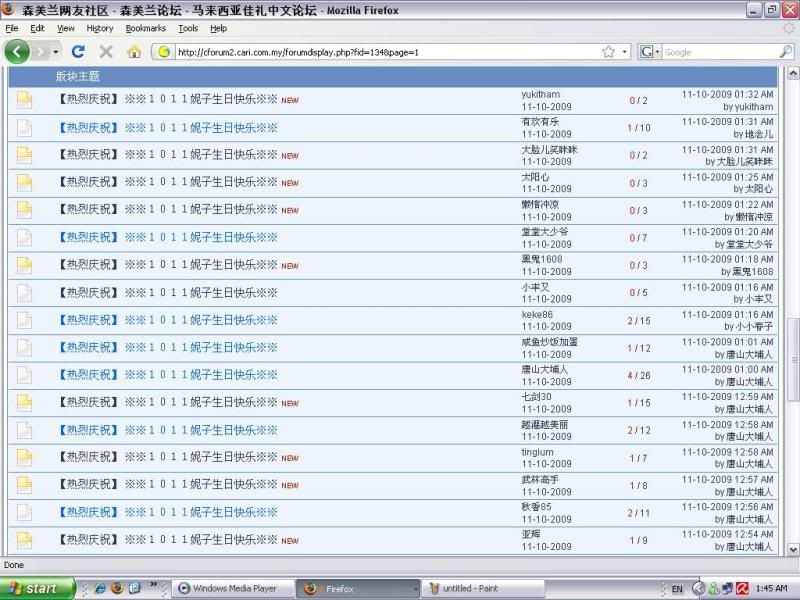Click the URL address field
Screen dimensions: 800x600
(388, 52)
